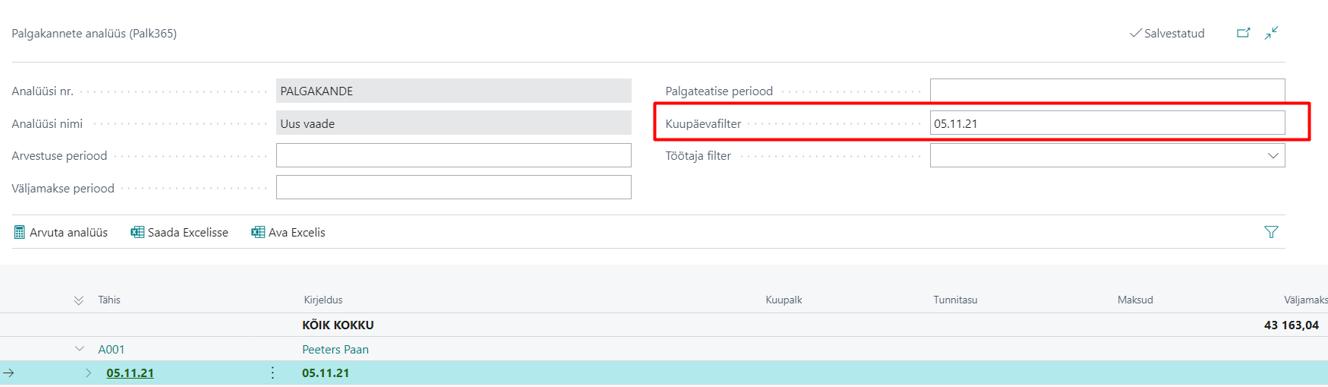Click the Ava Excelis Excel icon
Image resolution: width=1328 pixels, height=387 pixels.
click(258, 232)
